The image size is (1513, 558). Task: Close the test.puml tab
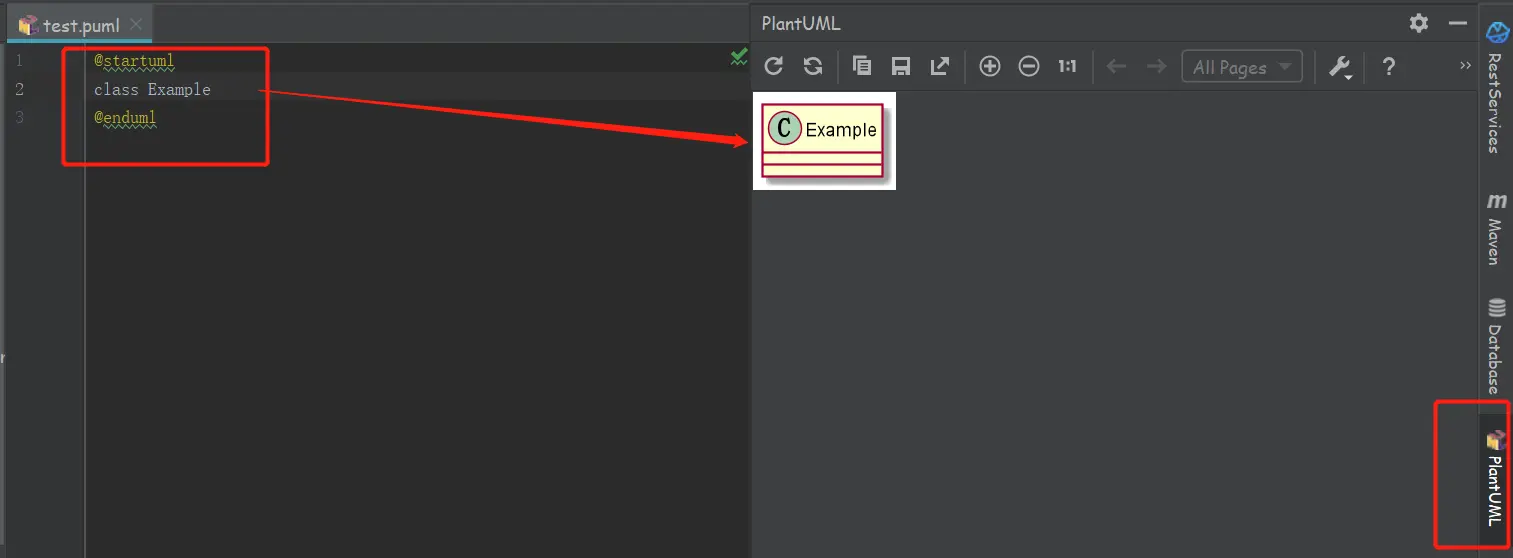click(x=137, y=25)
